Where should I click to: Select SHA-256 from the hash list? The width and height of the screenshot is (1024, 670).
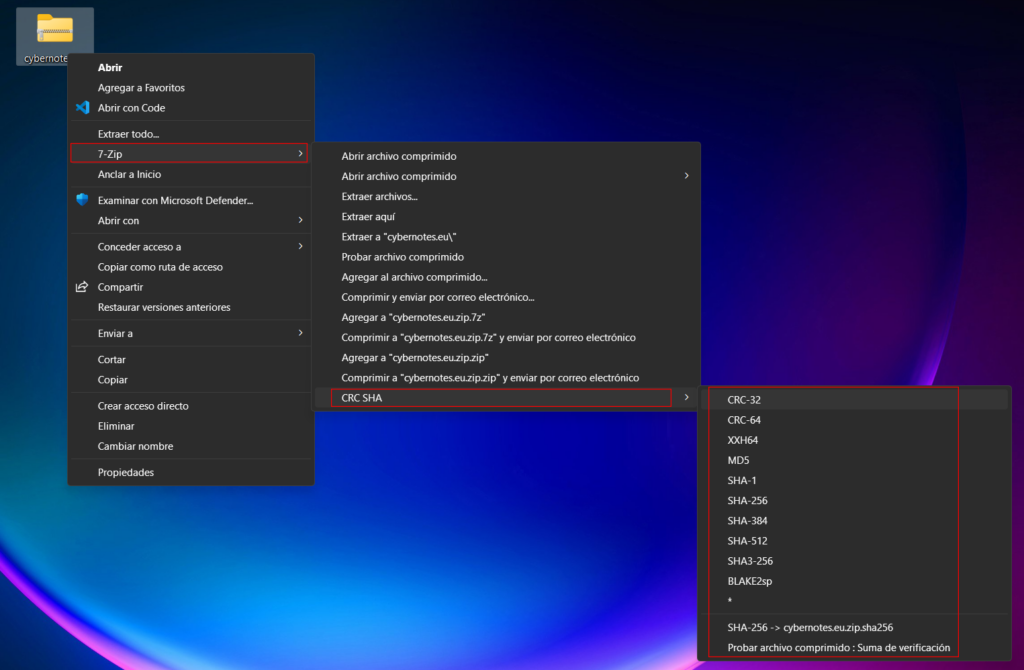tap(750, 500)
